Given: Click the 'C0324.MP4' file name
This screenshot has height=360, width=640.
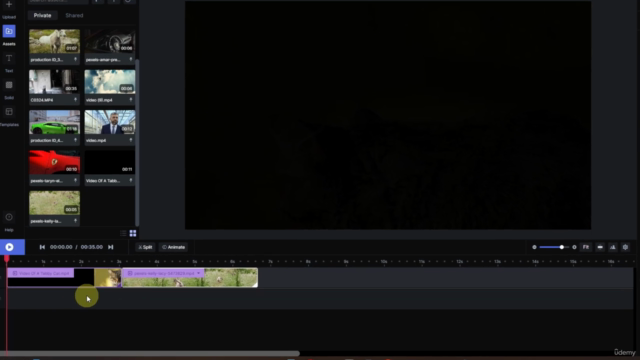Looking at the screenshot, I should [42, 100].
